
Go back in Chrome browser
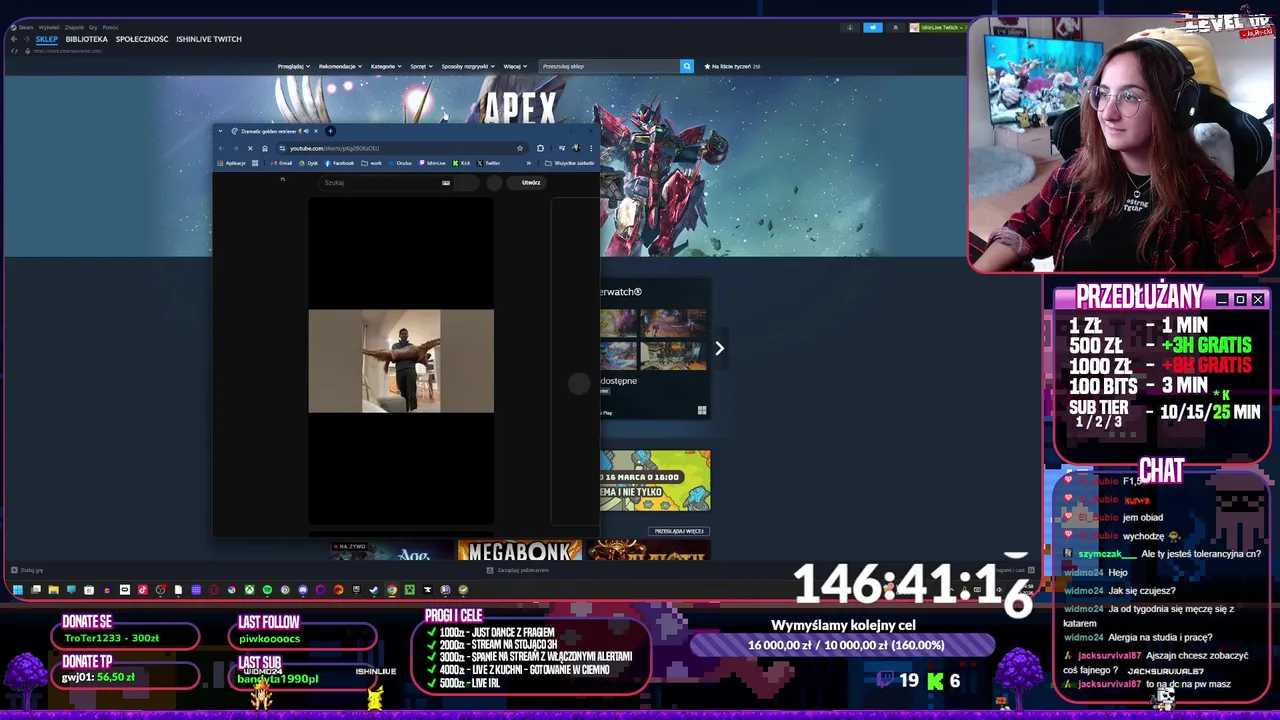221,148
